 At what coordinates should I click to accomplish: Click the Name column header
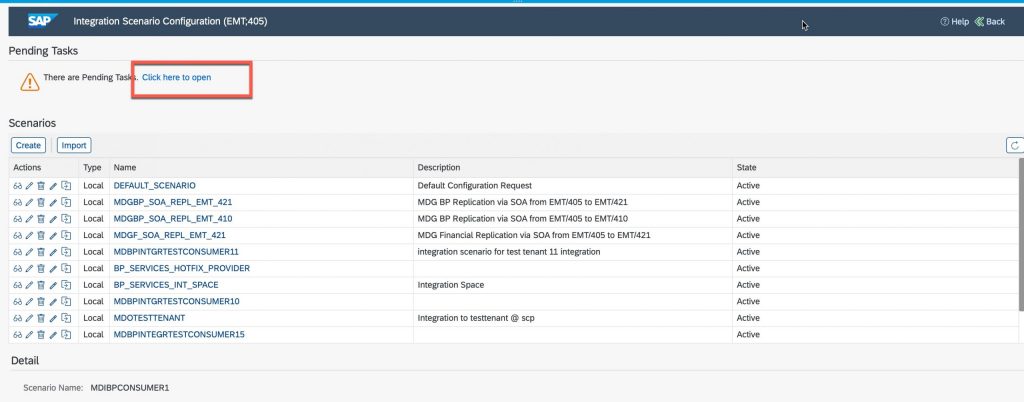click(261, 168)
